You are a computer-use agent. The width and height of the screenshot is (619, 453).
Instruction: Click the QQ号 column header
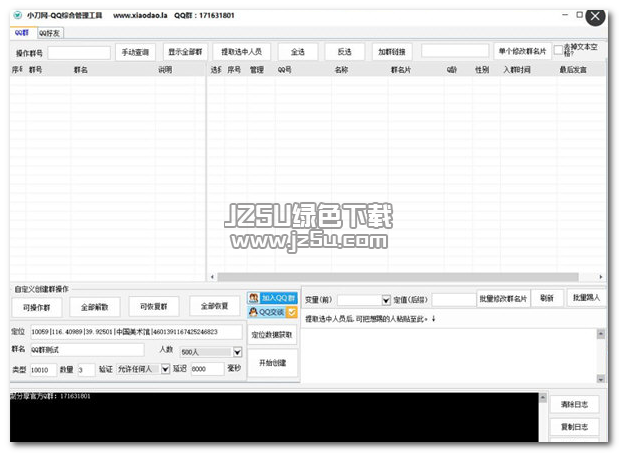click(x=284, y=70)
